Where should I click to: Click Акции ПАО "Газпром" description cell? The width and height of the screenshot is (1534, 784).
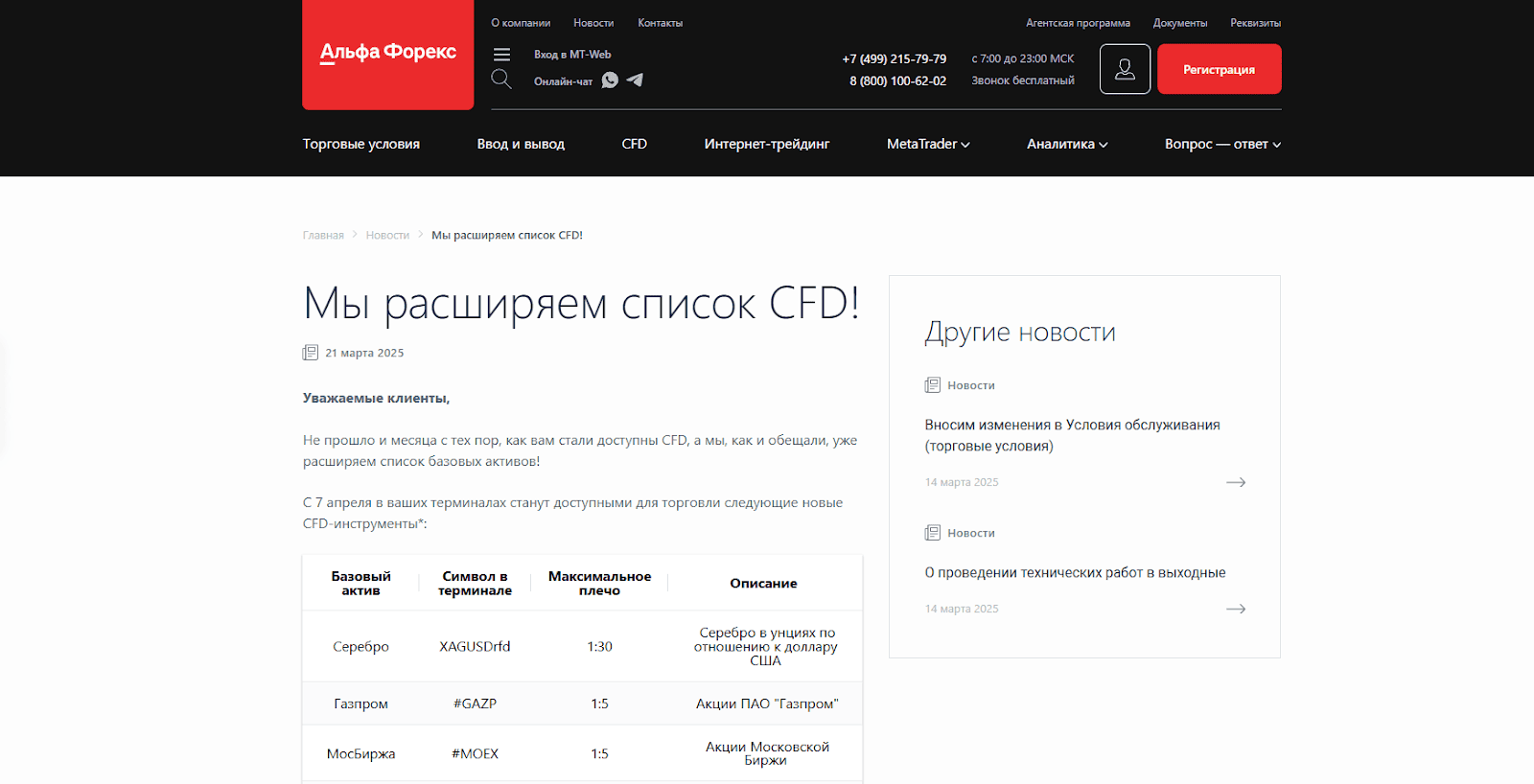[767, 703]
